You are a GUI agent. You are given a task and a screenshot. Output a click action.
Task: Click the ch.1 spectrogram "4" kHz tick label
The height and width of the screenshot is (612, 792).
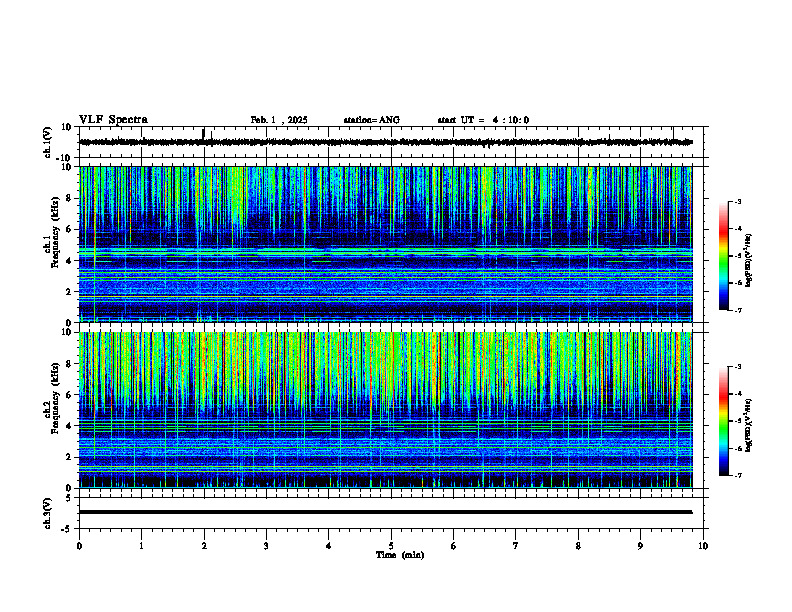[x=69, y=261]
